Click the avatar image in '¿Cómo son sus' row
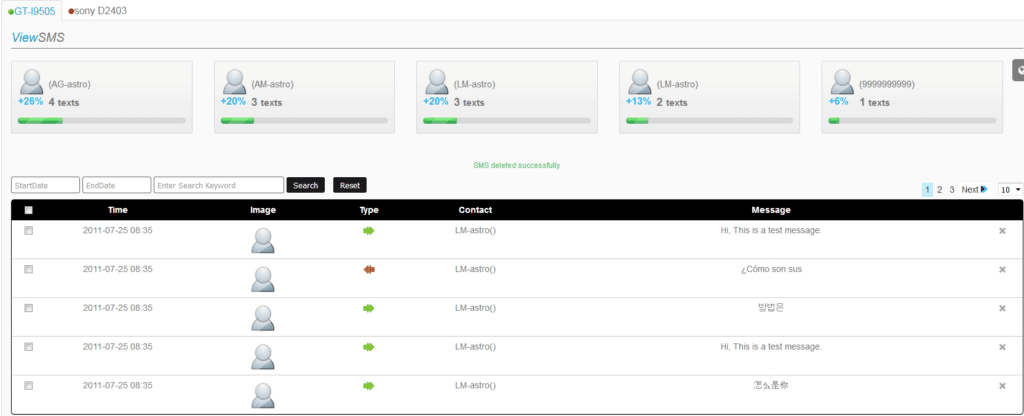The width and height of the screenshot is (1024, 416). [263, 279]
